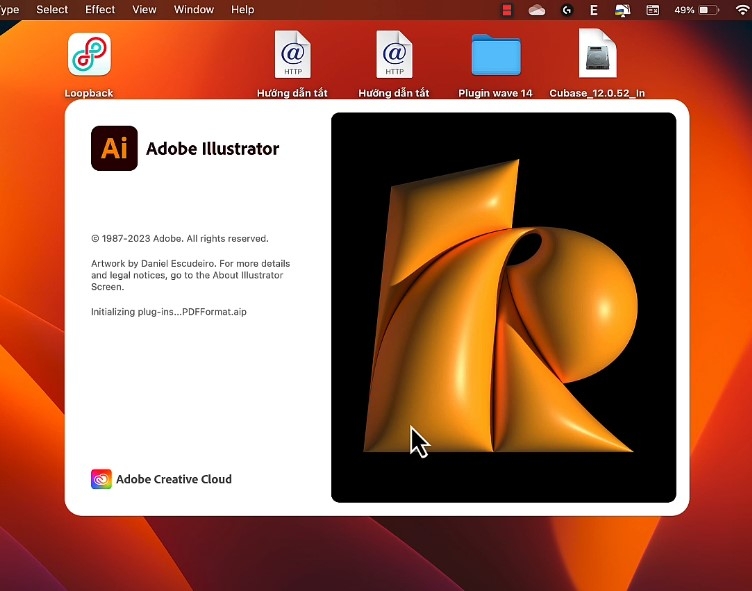This screenshot has height=591, width=752.
Task: Open the Window menu
Action: tap(194, 10)
